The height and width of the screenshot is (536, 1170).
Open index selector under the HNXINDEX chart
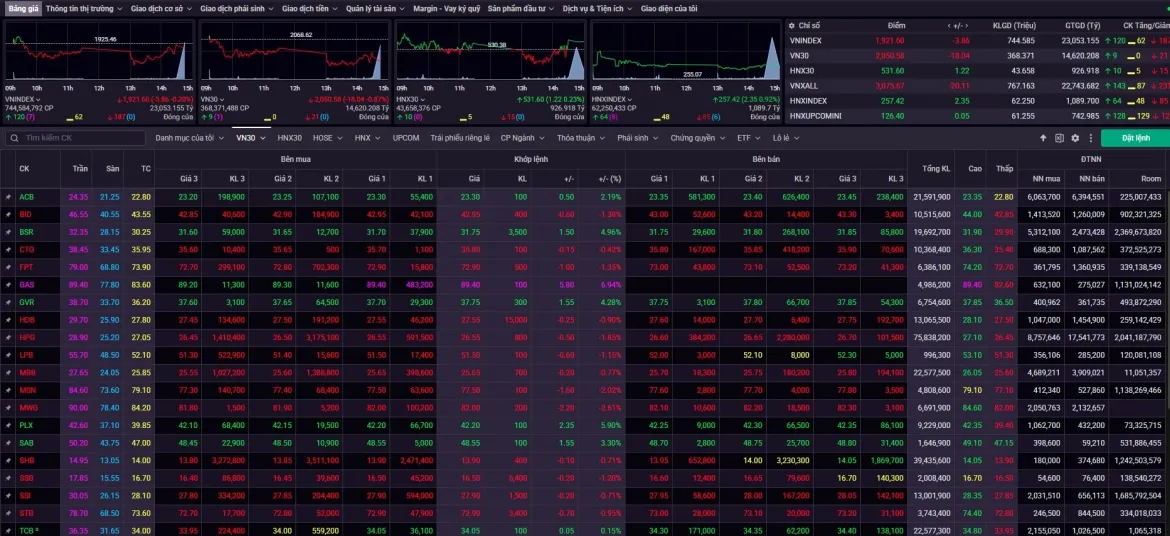pyautogui.click(x=611, y=99)
